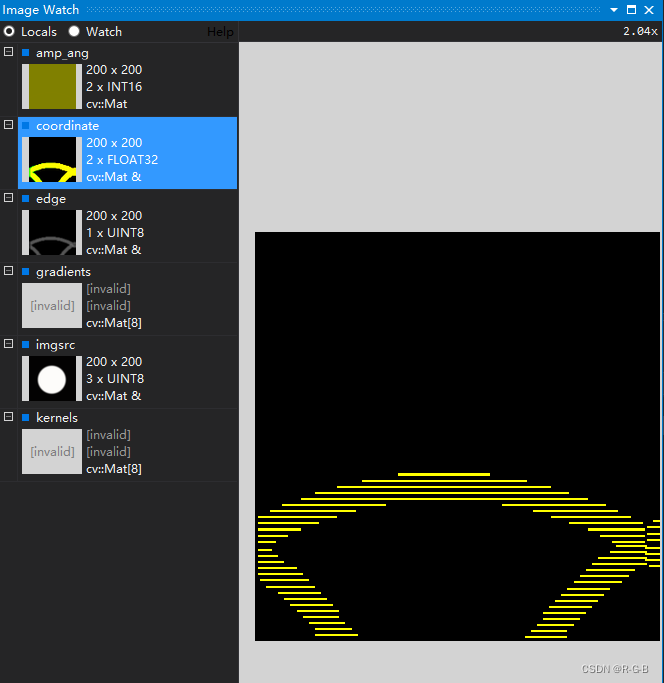Select the amp_ang variable name

(x=62, y=53)
